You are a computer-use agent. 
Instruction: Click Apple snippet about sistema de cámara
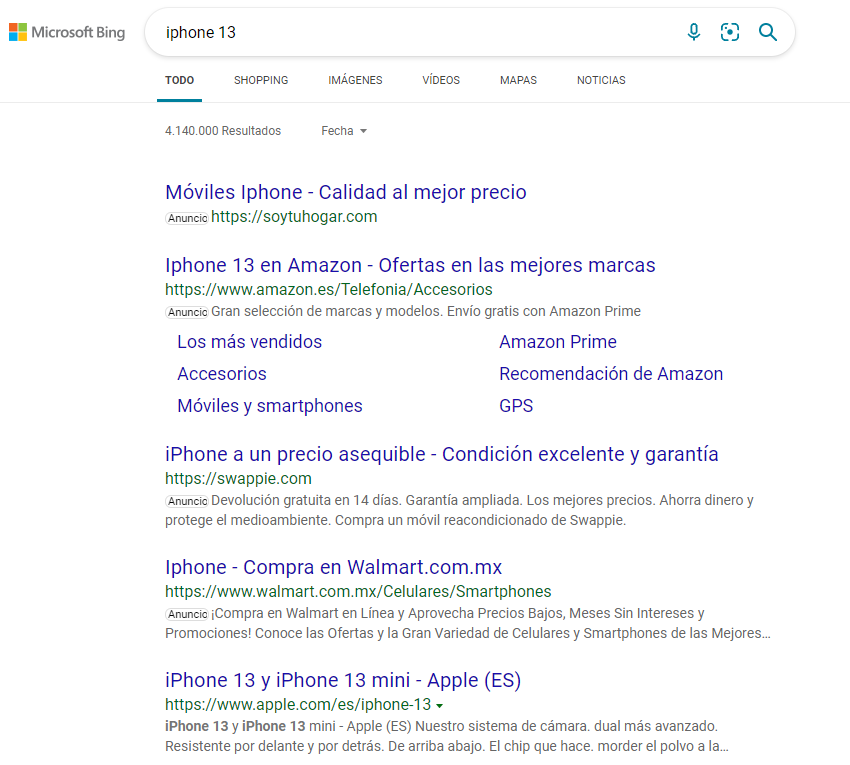447,736
